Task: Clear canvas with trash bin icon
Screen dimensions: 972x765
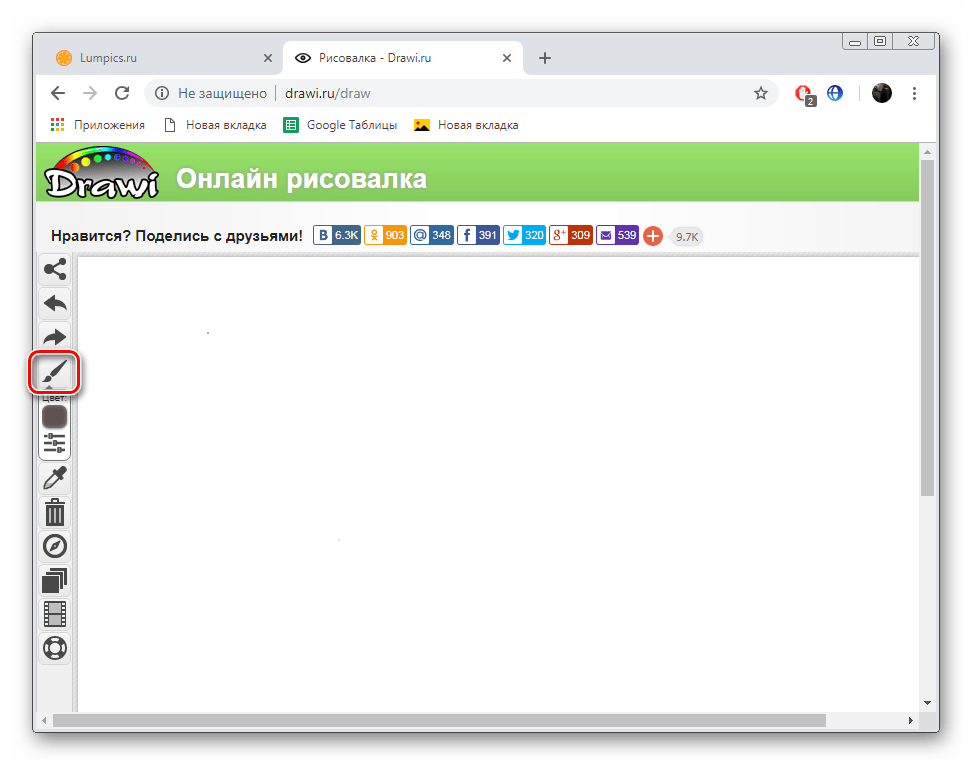Action: 54,513
